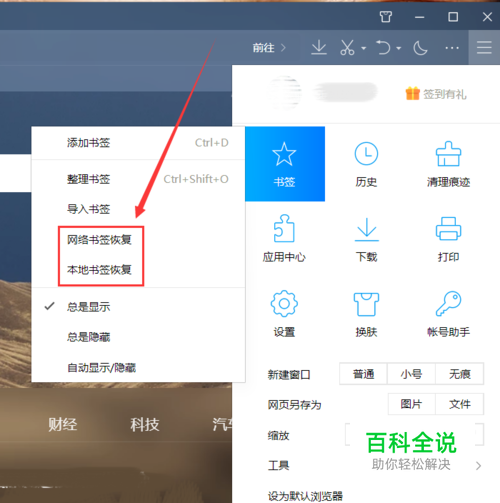Click the 打印 printer icon
The height and width of the screenshot is (503, 500).
(448, 229)
